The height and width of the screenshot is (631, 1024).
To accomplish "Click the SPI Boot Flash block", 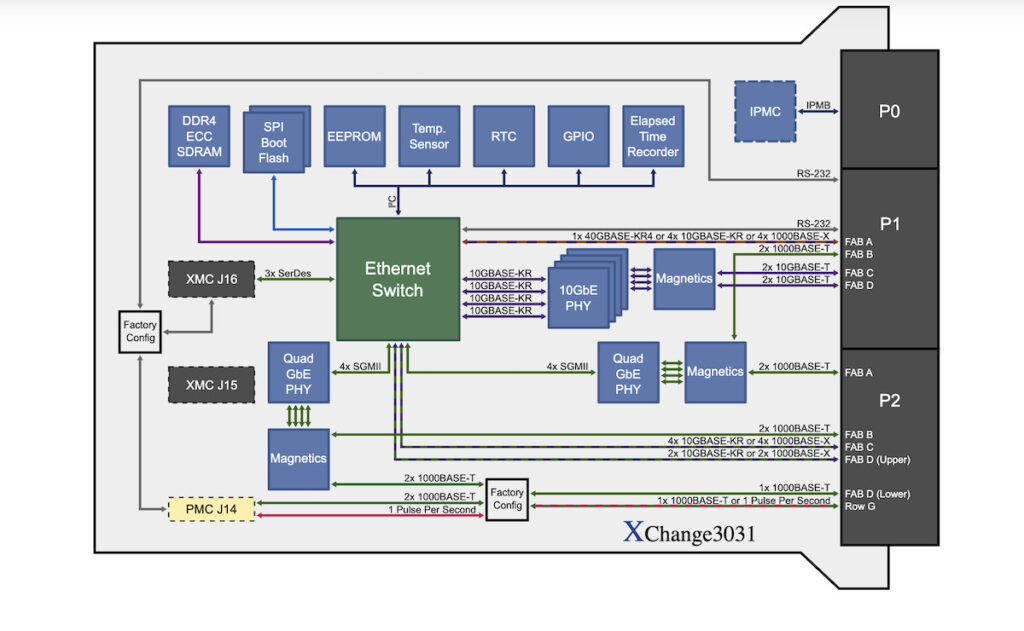I will [x=274, y=142].
